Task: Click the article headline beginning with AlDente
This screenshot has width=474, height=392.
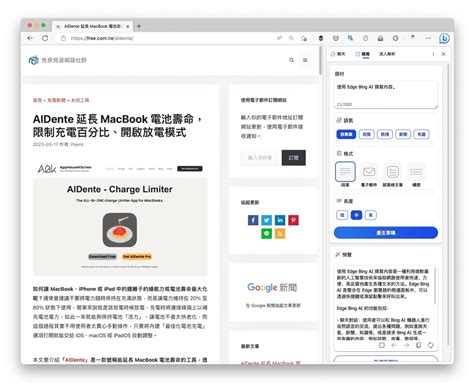Action: click(x=117, y=126)
